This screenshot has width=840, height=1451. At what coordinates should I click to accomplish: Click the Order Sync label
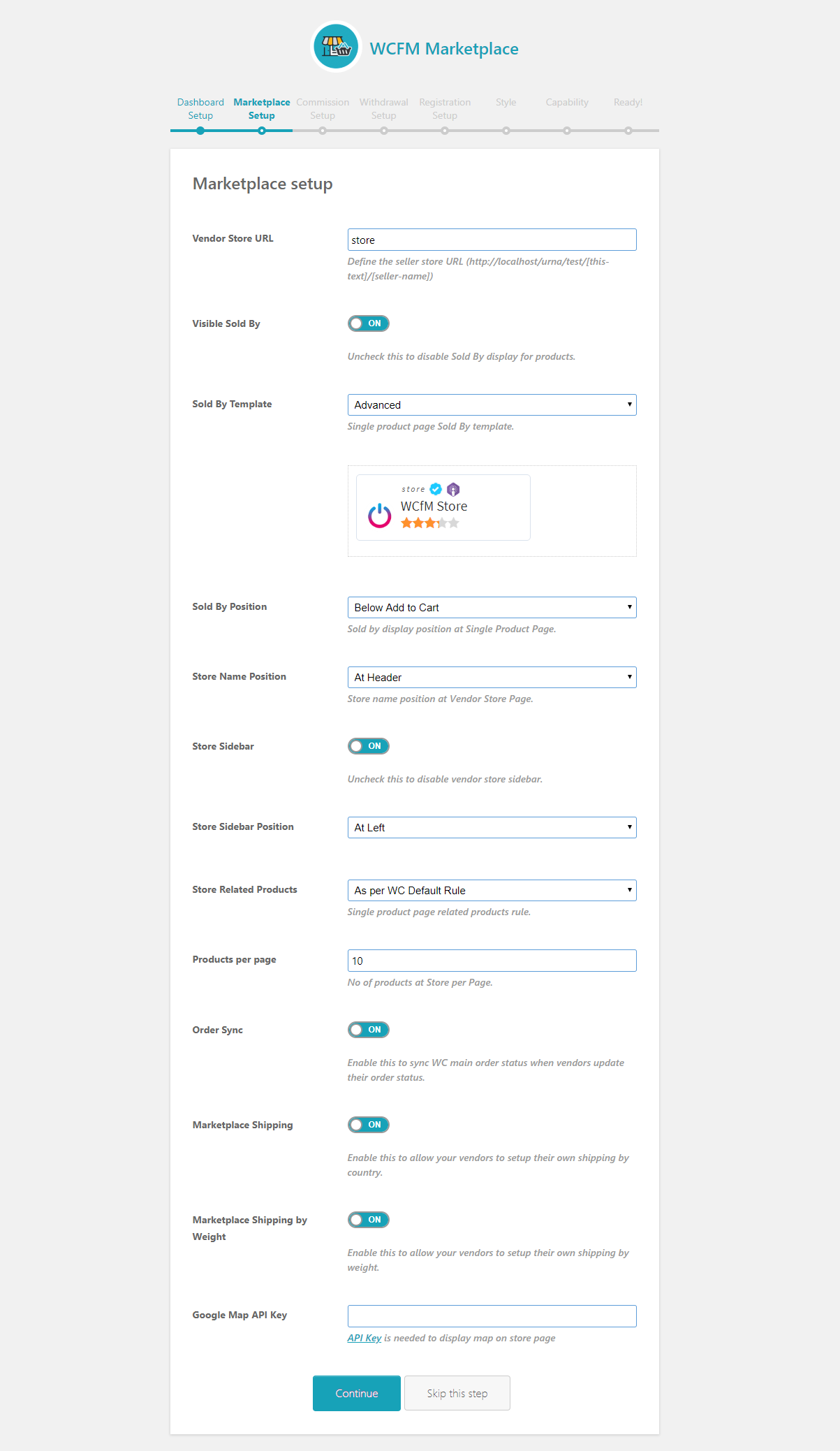218,1030
